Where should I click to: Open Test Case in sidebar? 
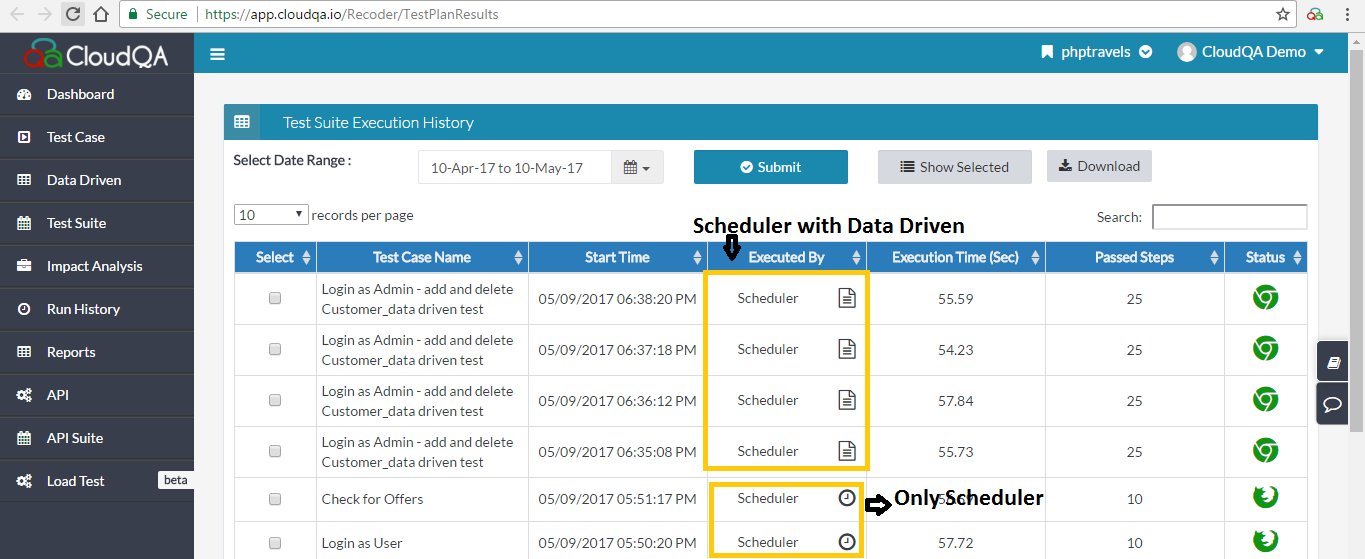click(x=97, y=137)
